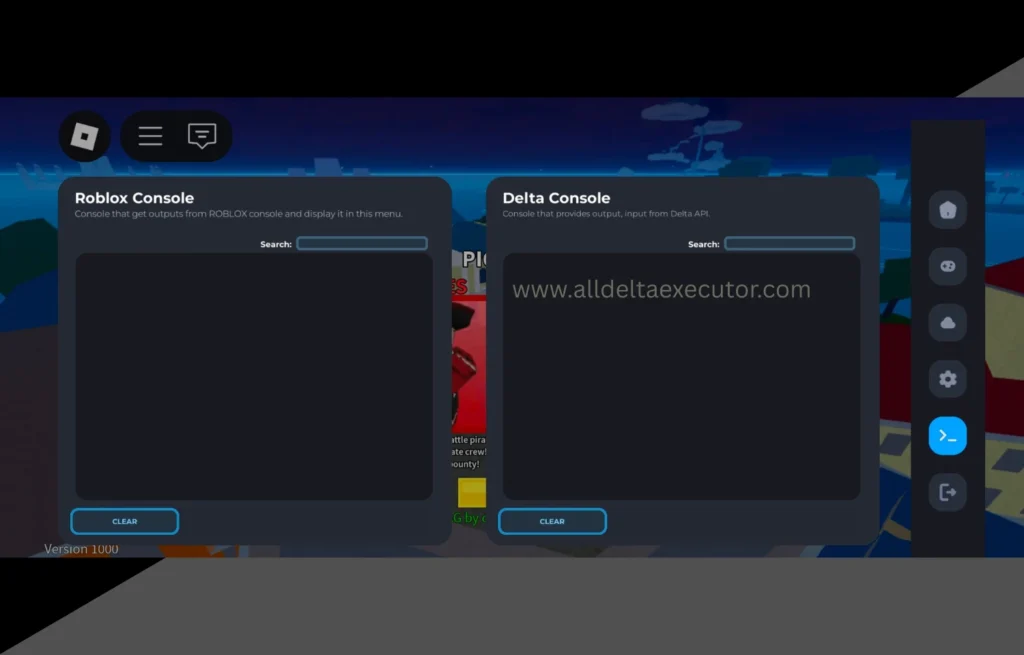
Task: Open the games face icon in the sidebar
Action: pyautogui.click(x=947, y=266)
